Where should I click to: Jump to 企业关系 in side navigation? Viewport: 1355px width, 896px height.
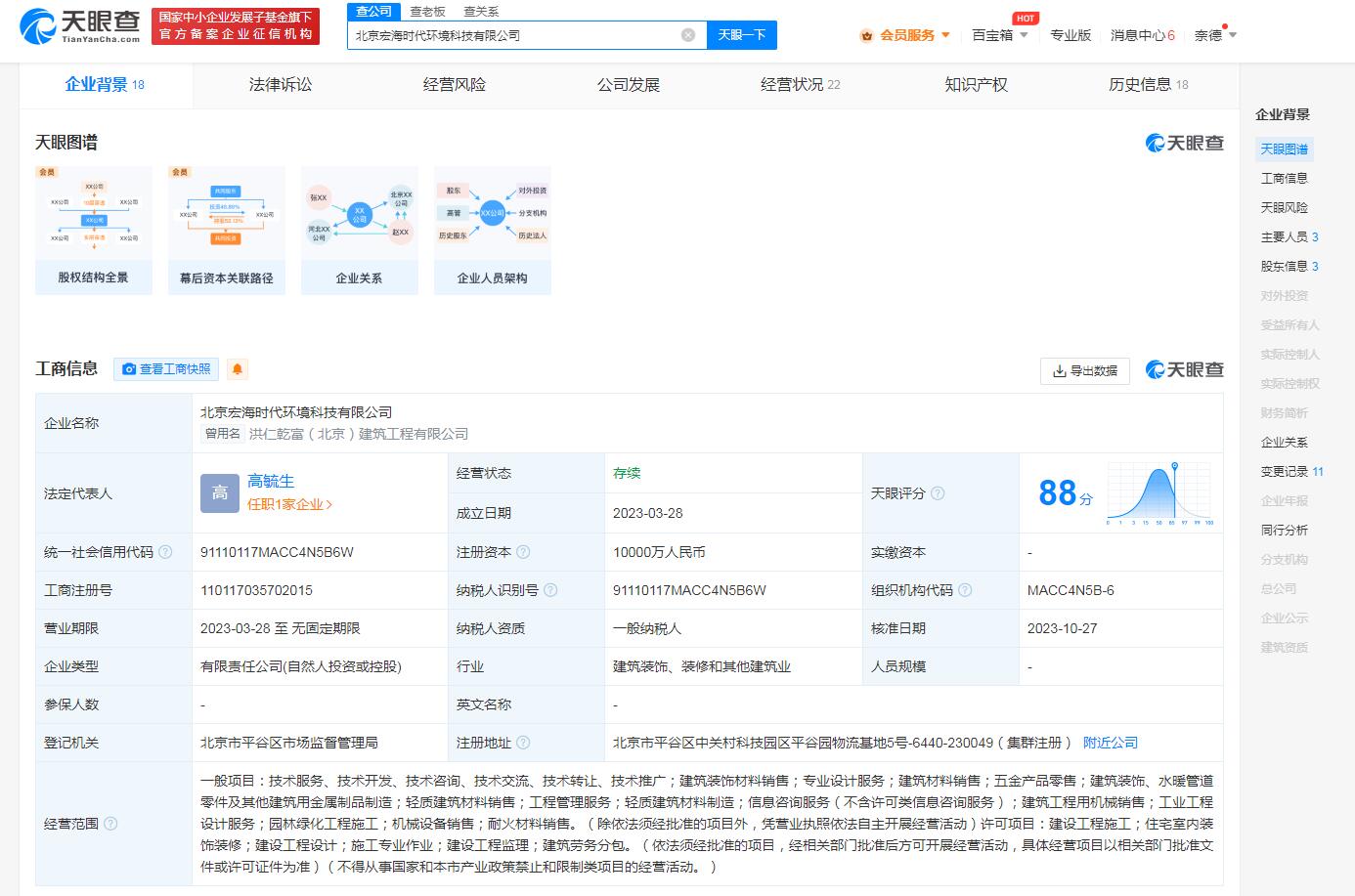tap(1284, 442)
